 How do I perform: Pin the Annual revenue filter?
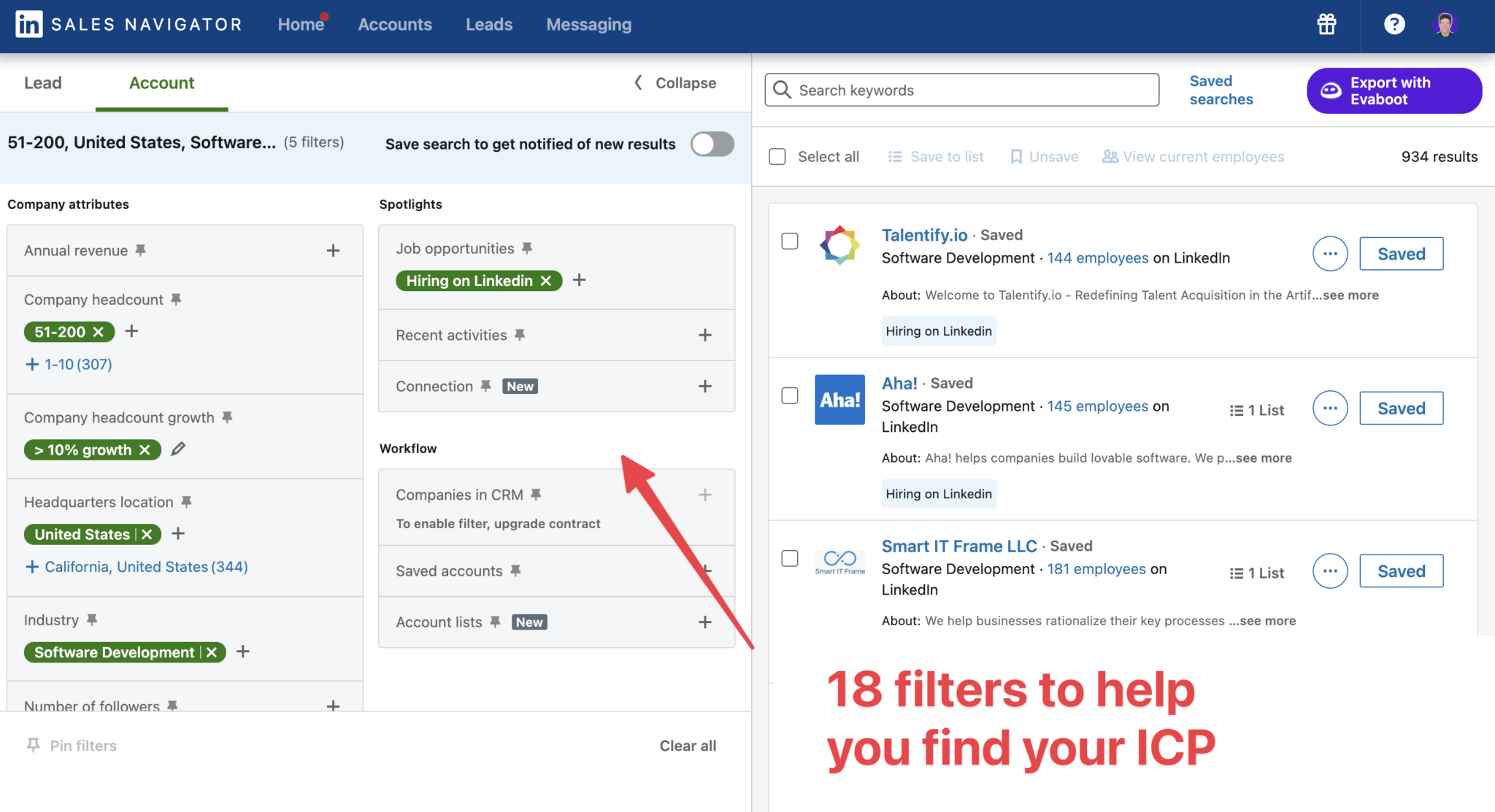(x=140, y=250)
